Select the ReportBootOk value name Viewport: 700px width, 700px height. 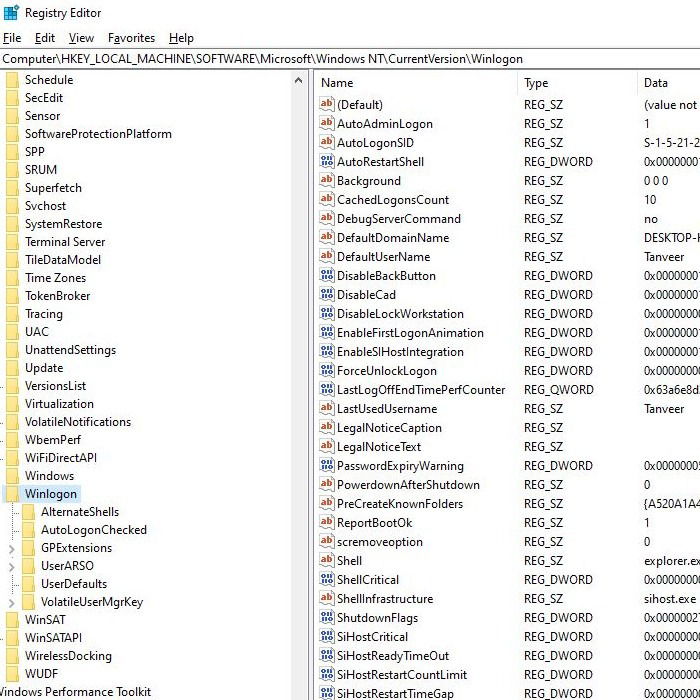coord(375,523)
